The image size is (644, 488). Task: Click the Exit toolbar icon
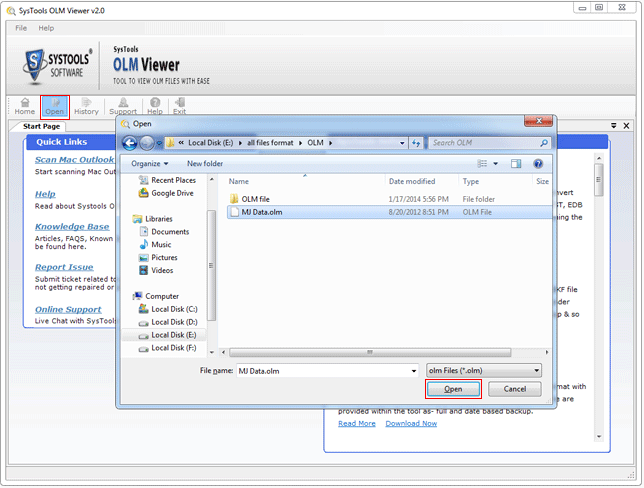coord(179,106)
